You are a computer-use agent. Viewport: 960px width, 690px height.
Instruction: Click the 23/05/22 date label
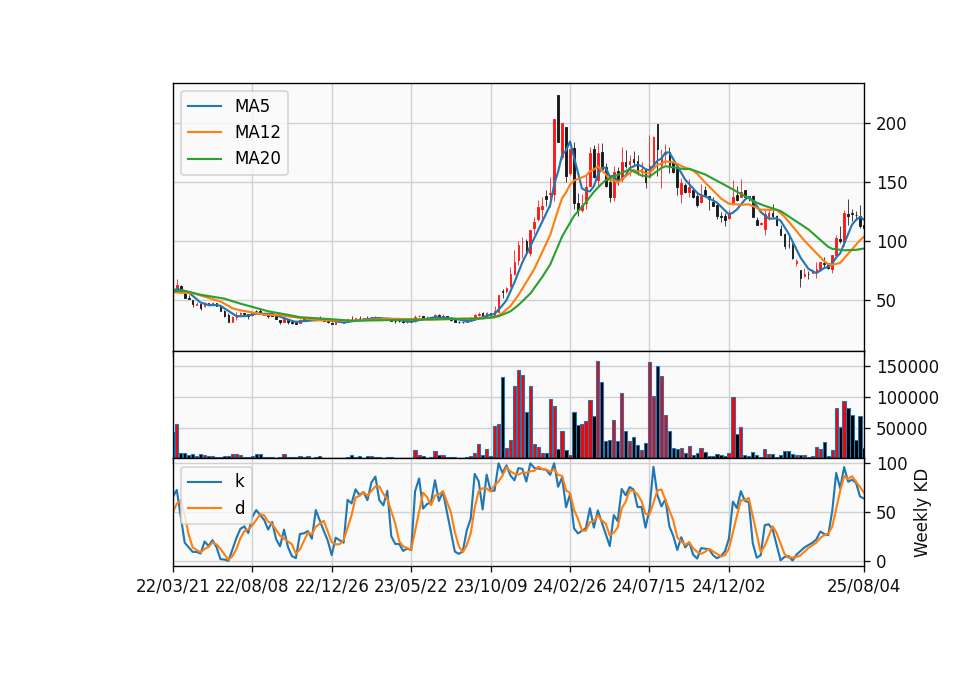411,587
